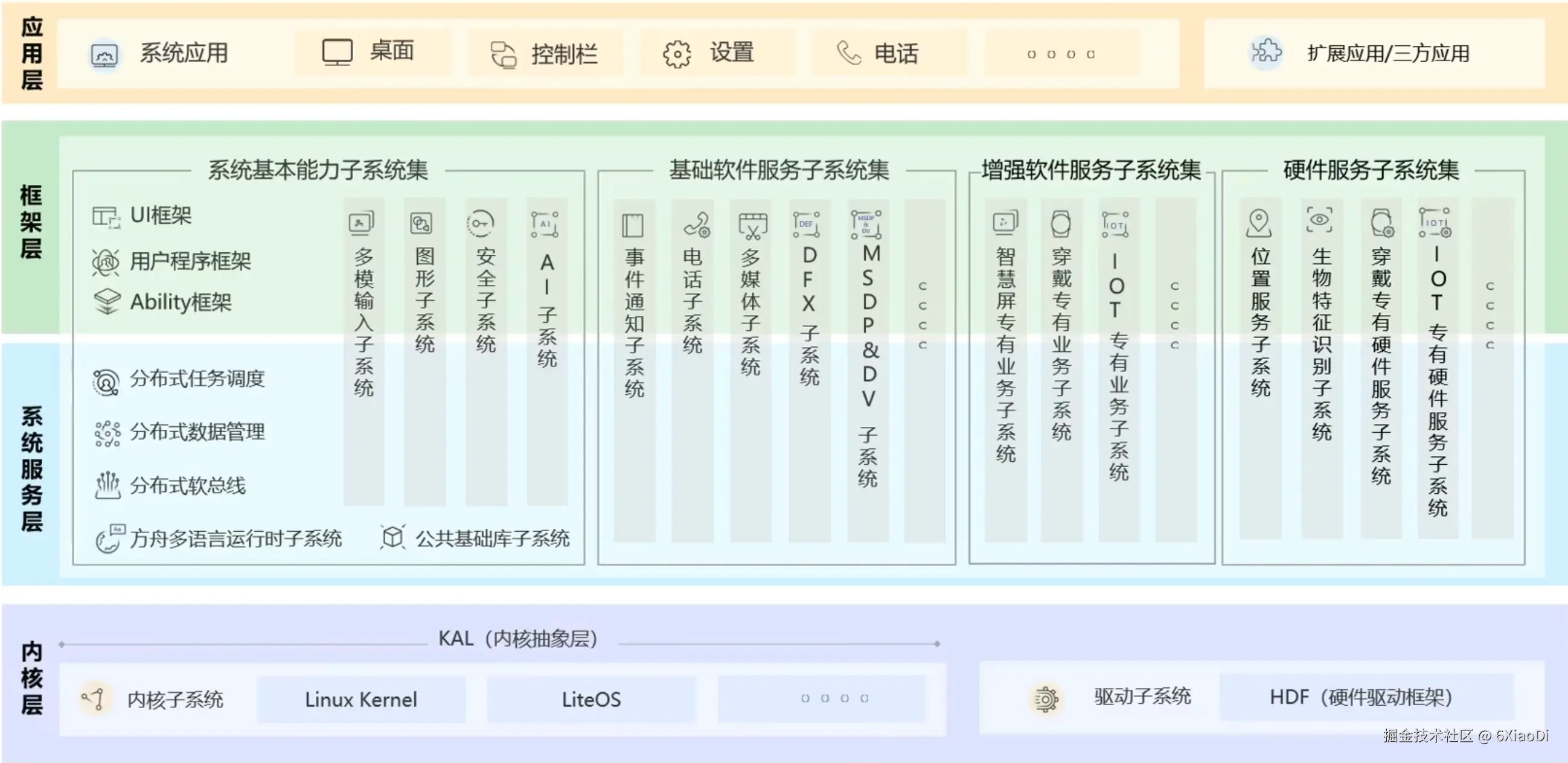Image resolution: width=1568 pixels, height=763 pixels.
Task: Click the 系统基本能力子系统集 heading
Action: click(318, 170)
